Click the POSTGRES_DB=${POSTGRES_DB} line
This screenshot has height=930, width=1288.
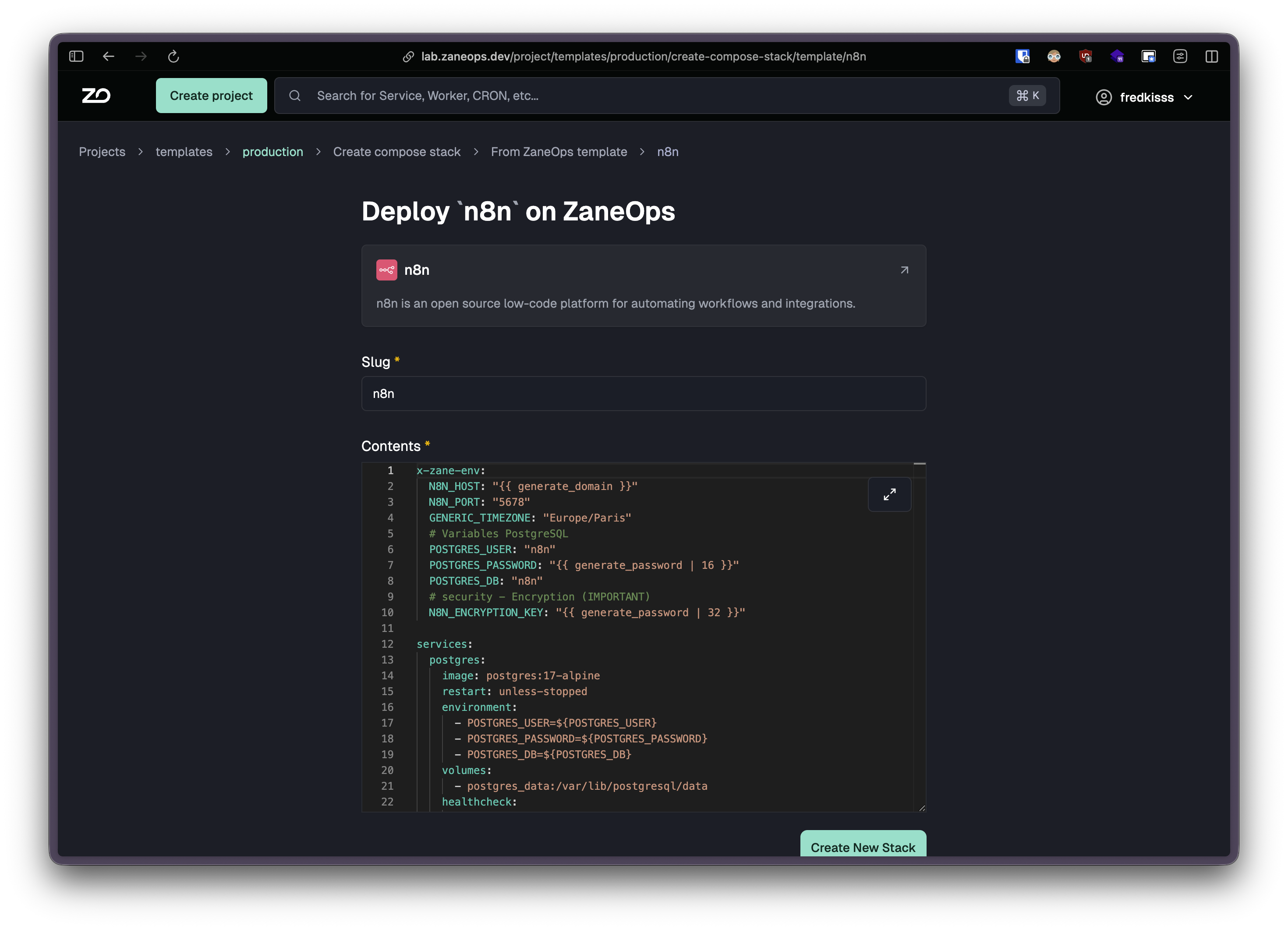543,755
